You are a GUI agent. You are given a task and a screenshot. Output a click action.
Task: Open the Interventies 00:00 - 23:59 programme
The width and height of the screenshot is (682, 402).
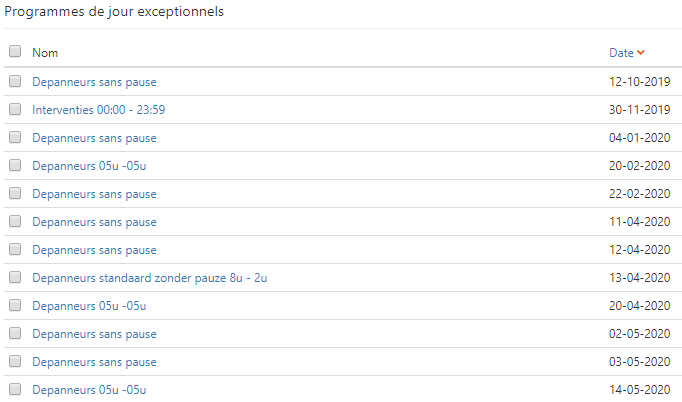tap(98, 110)
